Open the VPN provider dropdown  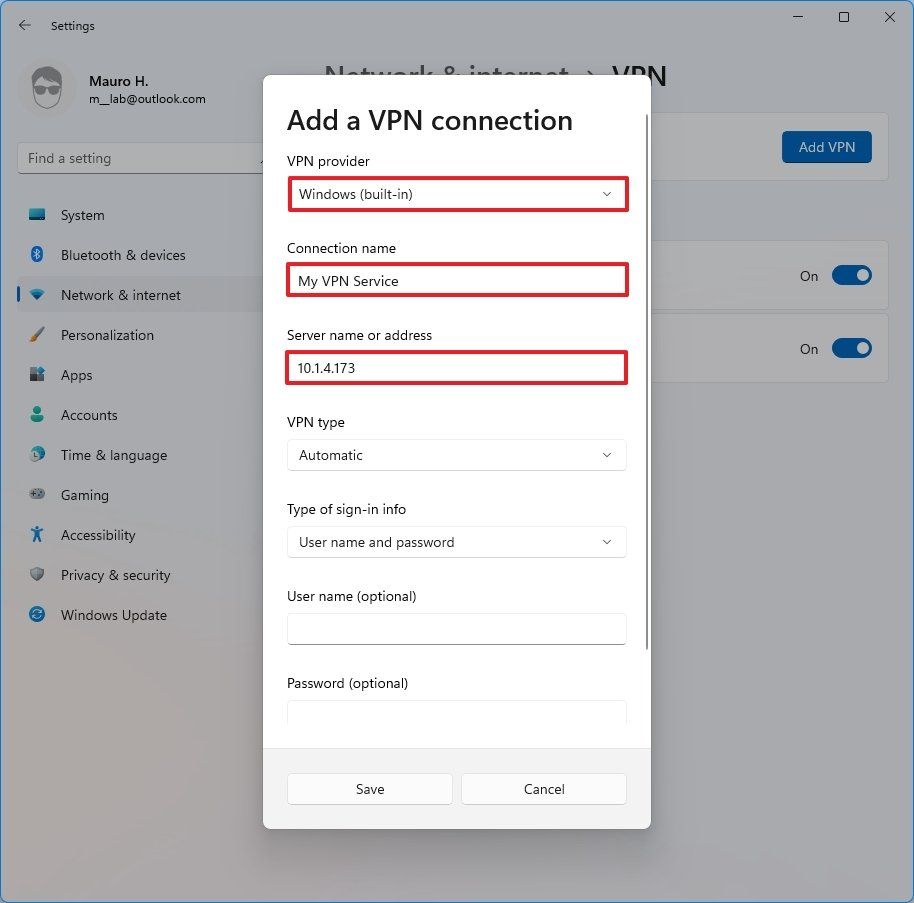click(x=457, y=194)
